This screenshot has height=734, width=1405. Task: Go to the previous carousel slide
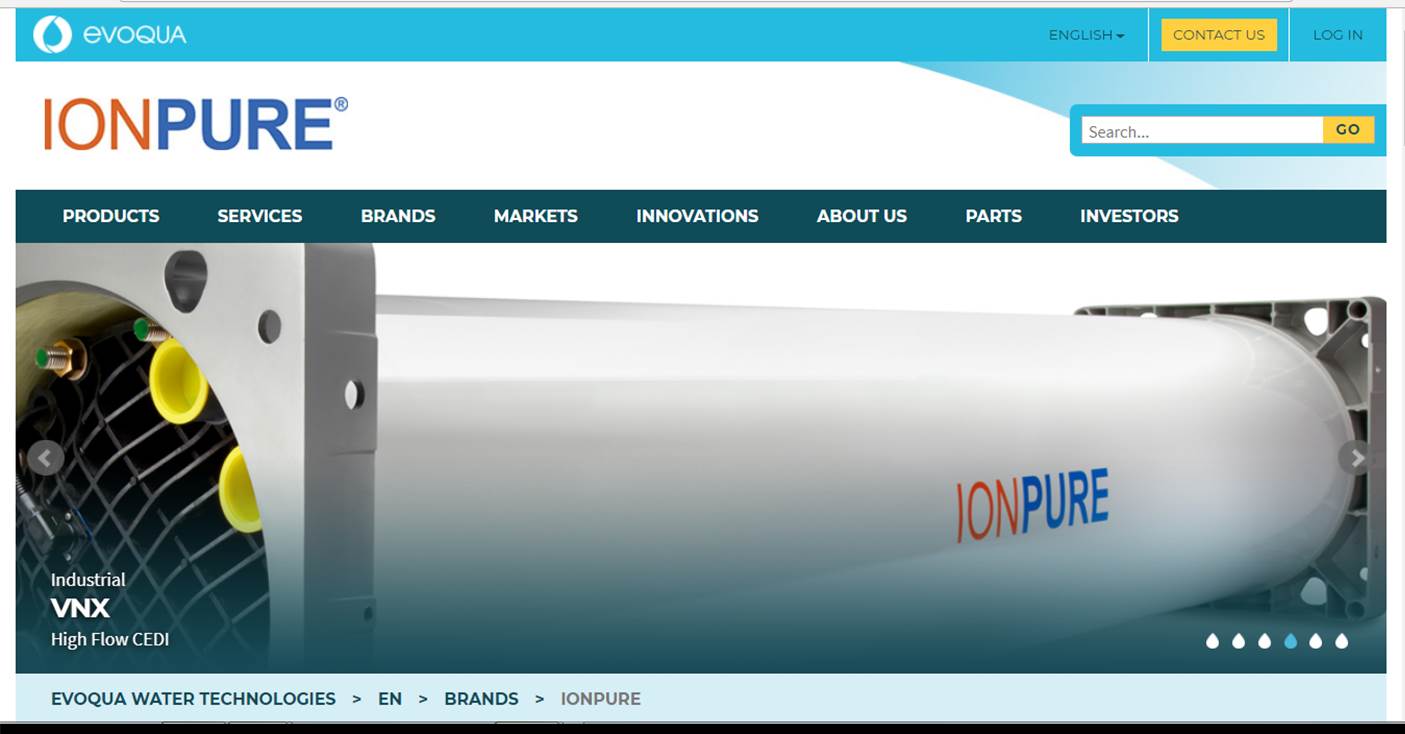[45, 458]
